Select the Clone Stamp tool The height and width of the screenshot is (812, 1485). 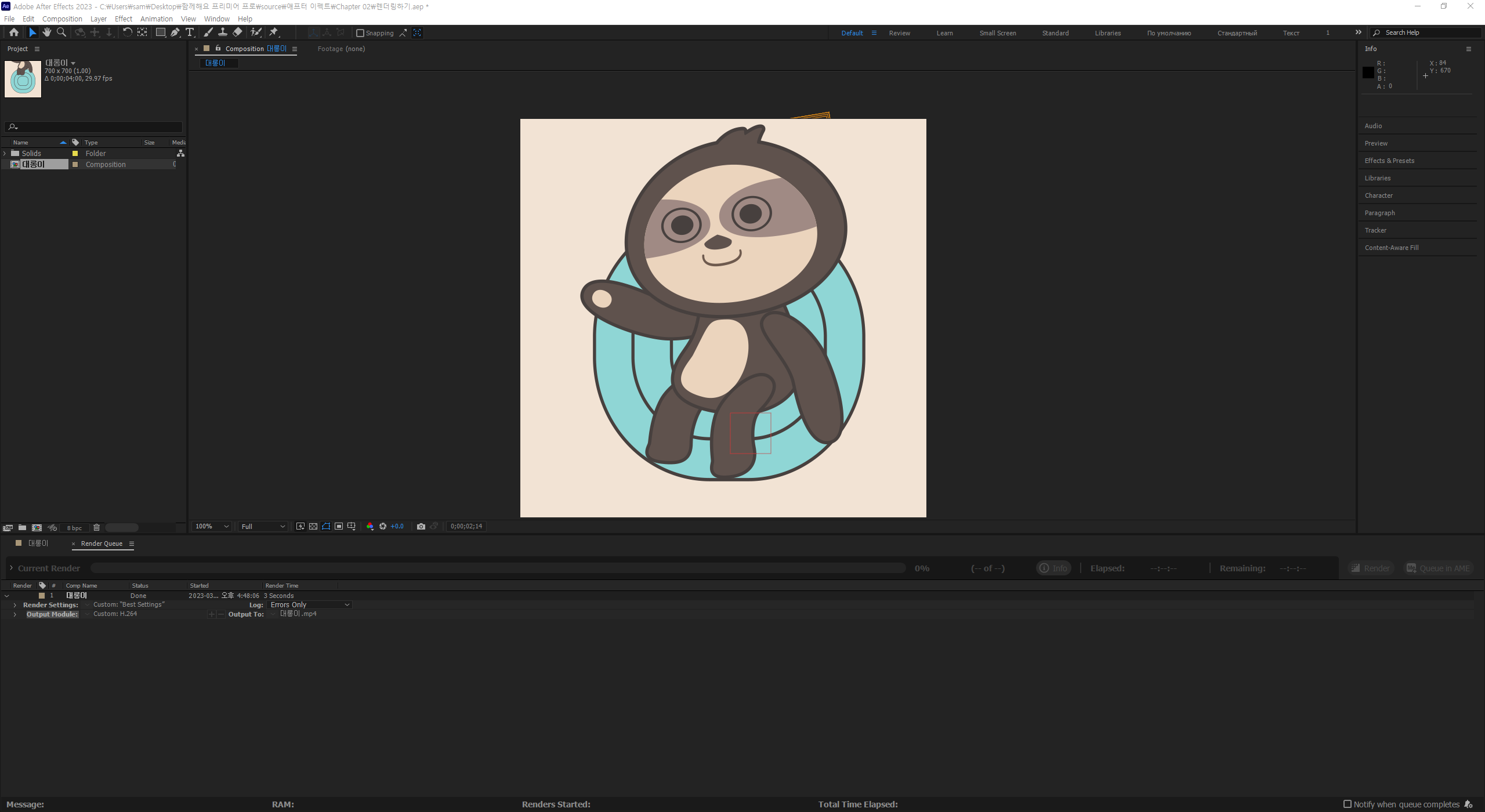click(222, 32)
